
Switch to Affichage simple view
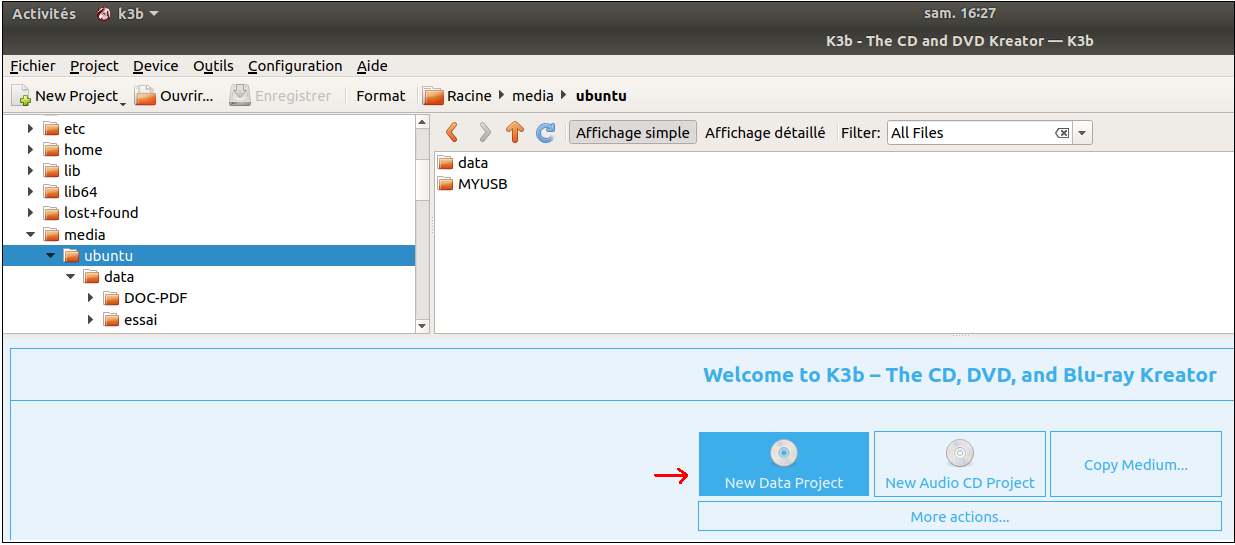click(633, 132)
